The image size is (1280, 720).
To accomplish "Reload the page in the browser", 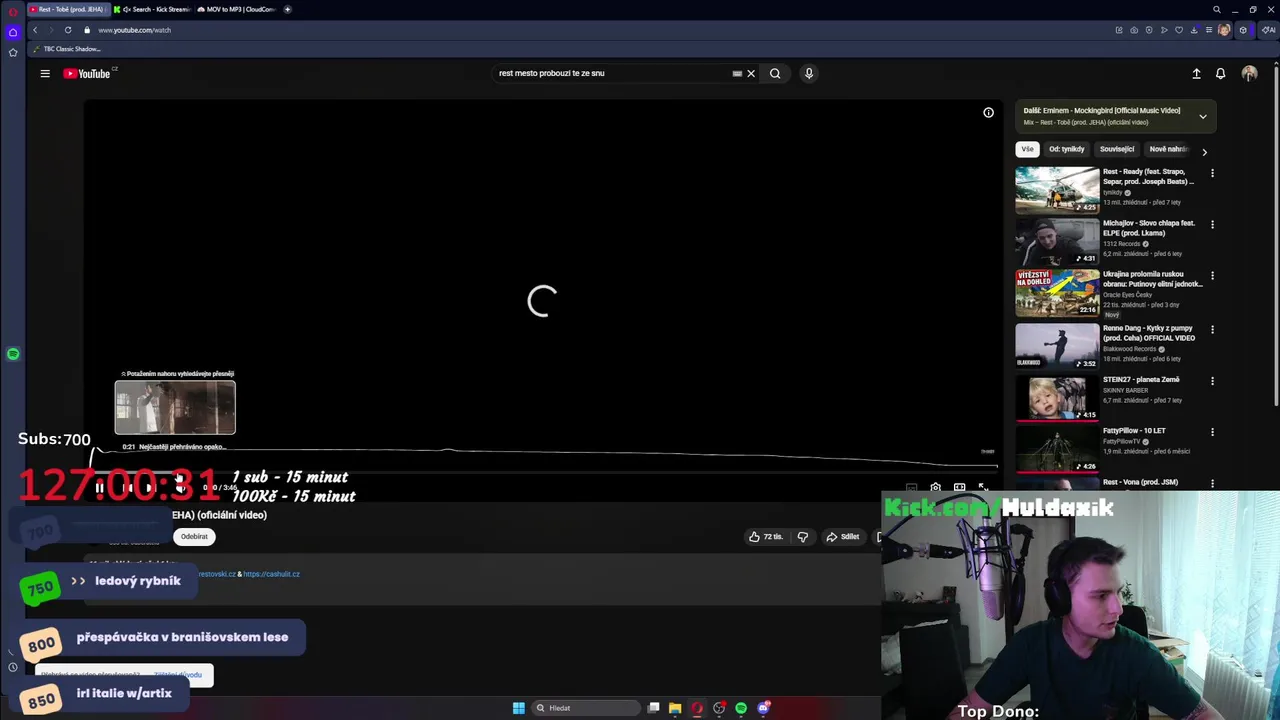I will tap(68, 30).
